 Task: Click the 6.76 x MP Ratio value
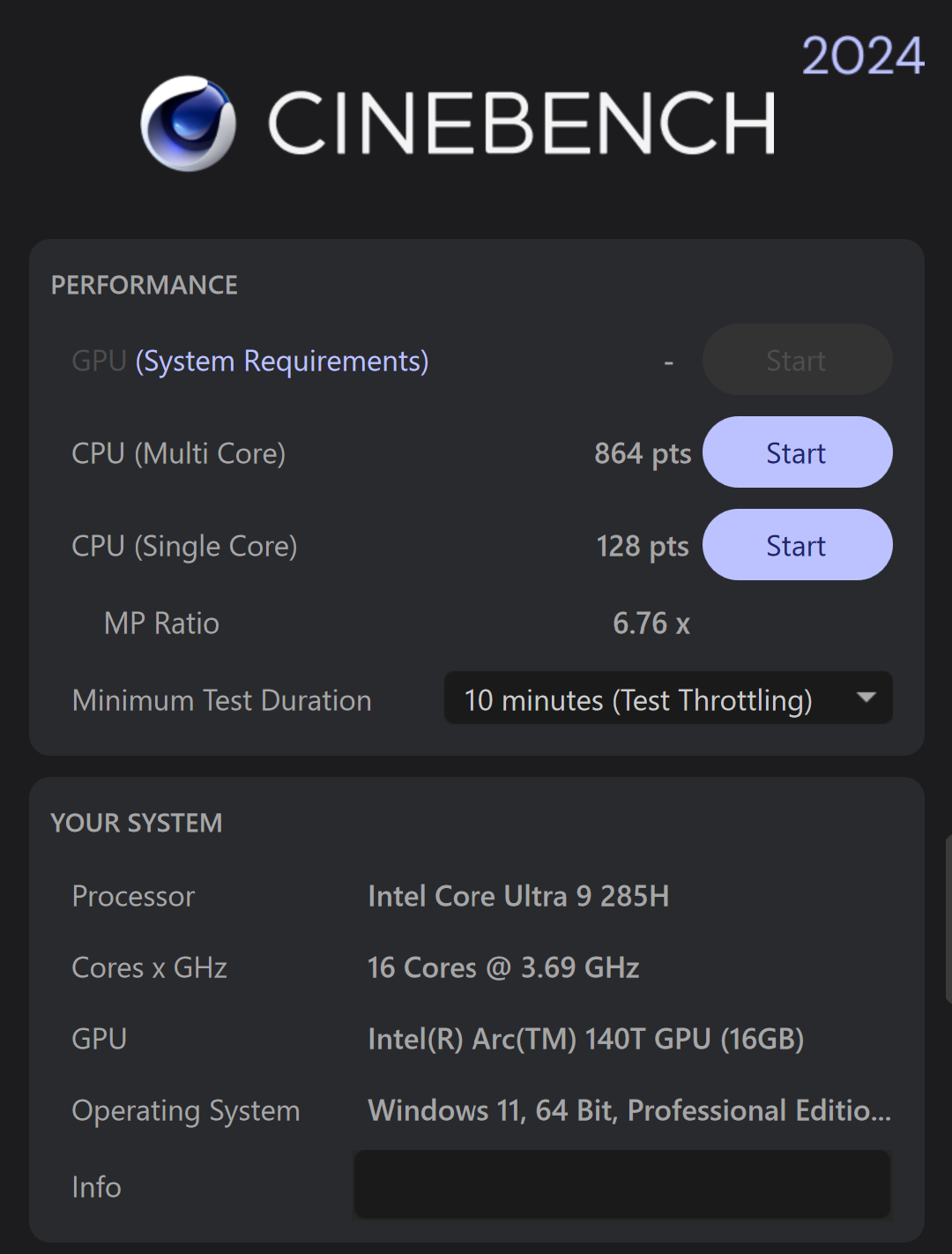[x=651, y=623]
